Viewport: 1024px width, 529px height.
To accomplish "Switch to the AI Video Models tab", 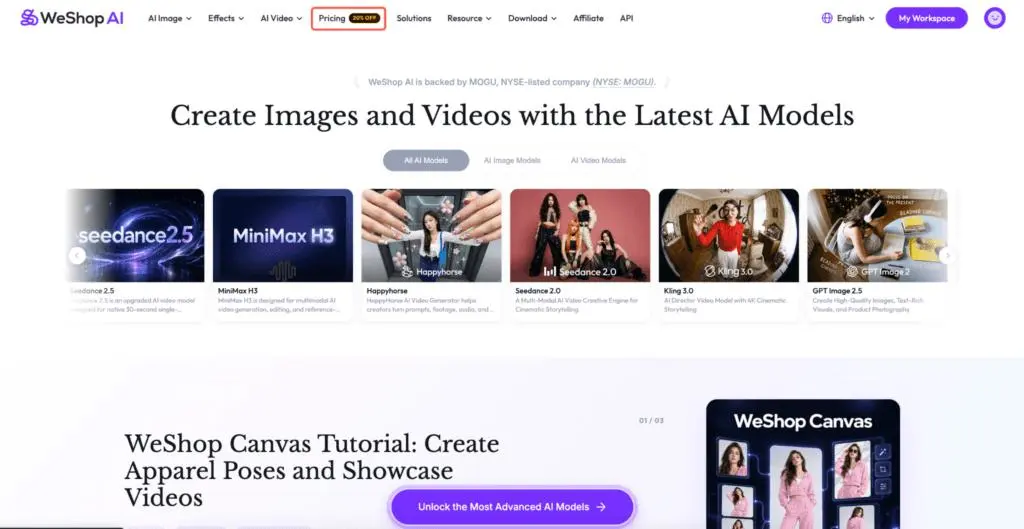I will (x=598, y=160).
